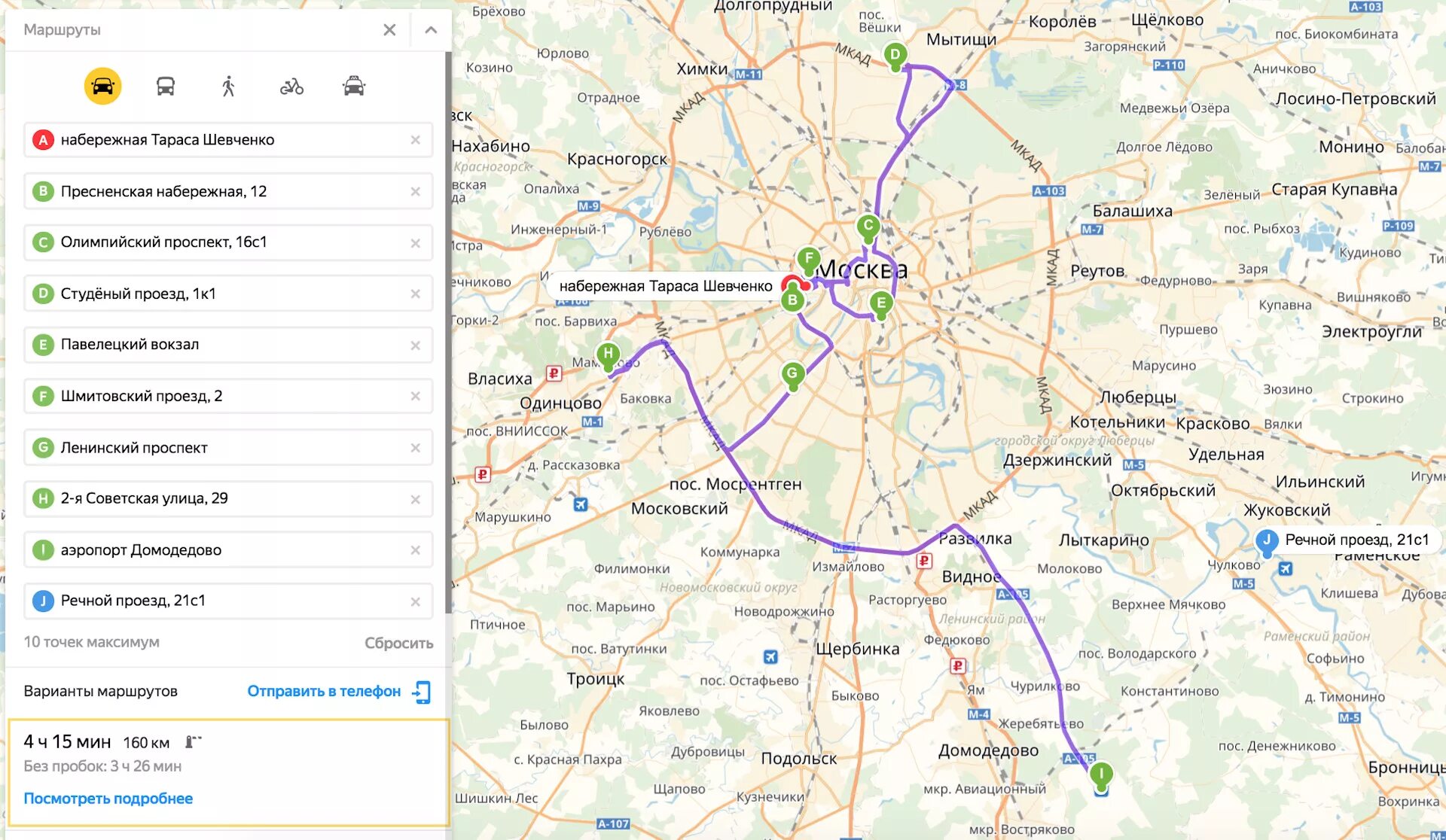Click map marker D near Мытищи

coord(895,54)
